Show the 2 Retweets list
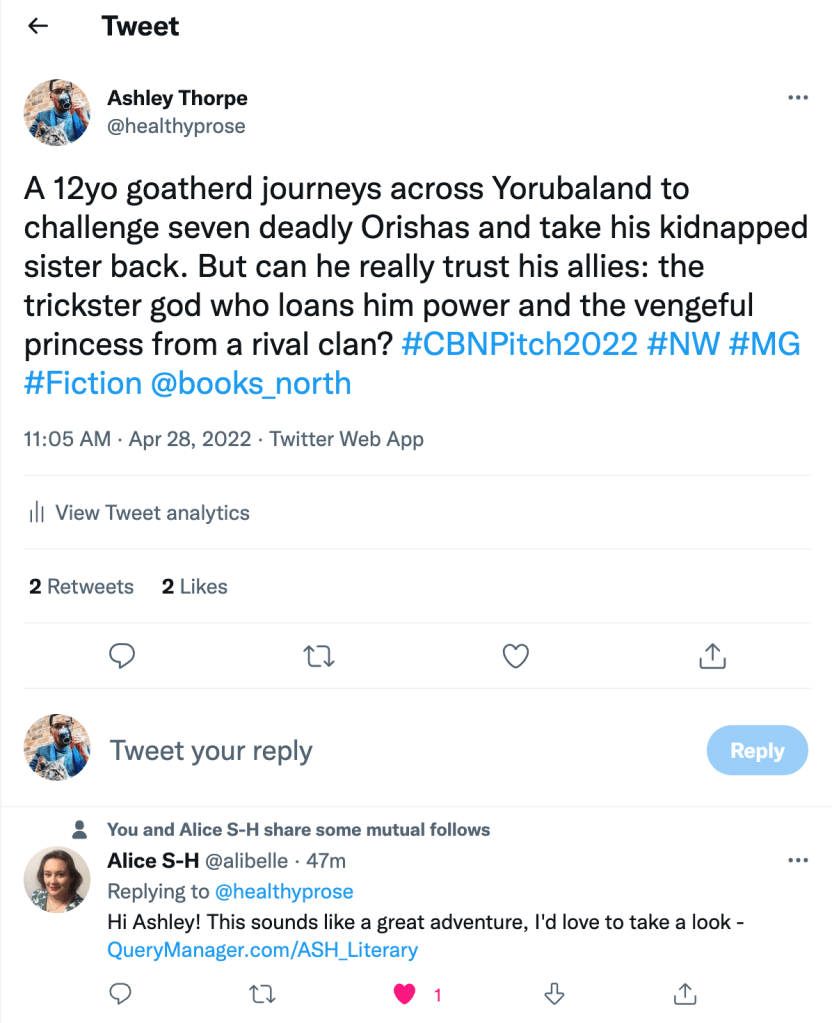 [81, 587]
